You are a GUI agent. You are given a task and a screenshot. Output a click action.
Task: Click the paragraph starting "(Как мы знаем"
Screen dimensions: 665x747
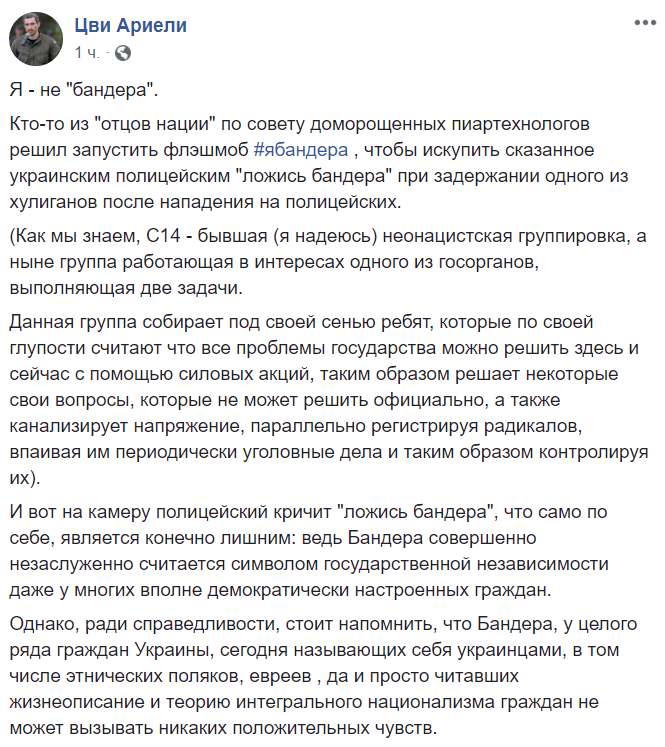[330, 261]
